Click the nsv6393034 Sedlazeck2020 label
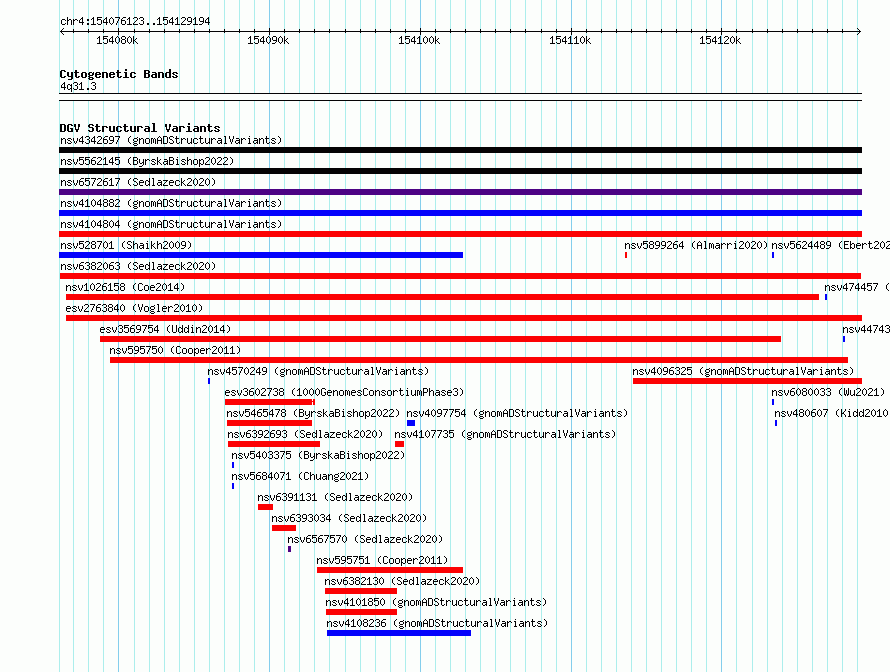 point(349,518)
